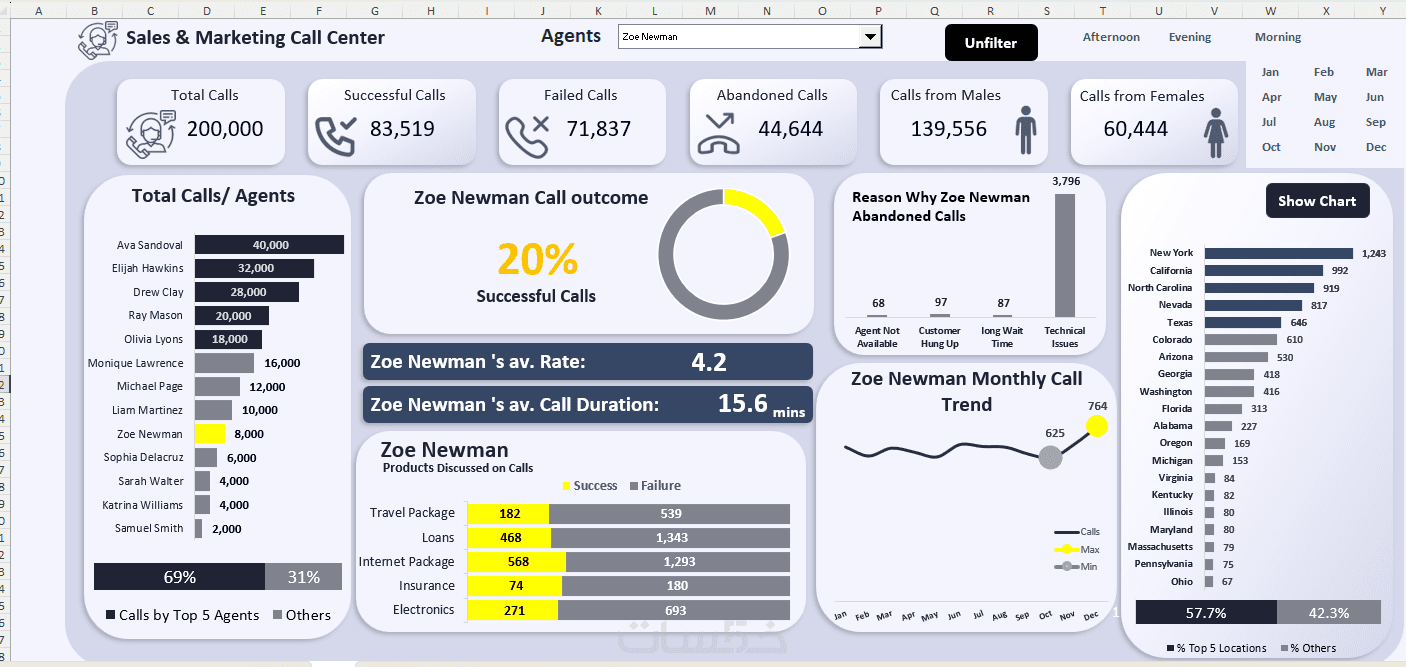Select column M header
The height and width of the screenshot is (667, 1406).
(710, 12)
